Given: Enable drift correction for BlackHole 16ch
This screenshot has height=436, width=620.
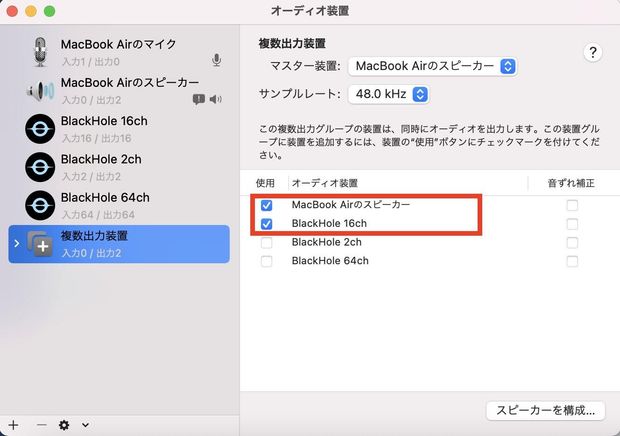Looking at the screenshot, I should pos(572,224).
